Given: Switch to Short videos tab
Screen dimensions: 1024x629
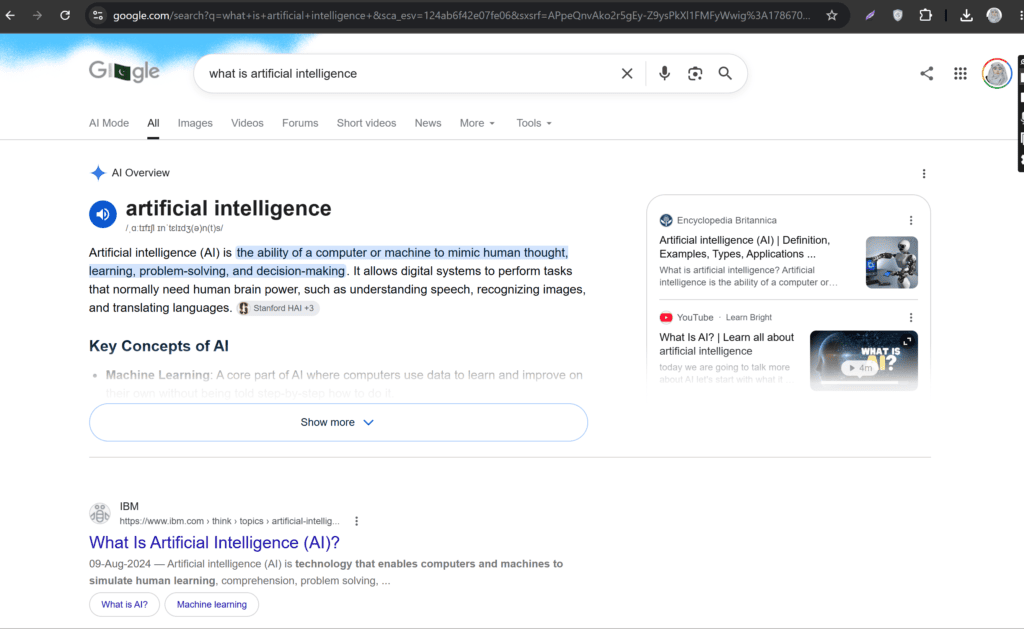Looking at the screenshot, I should [366, 123].
